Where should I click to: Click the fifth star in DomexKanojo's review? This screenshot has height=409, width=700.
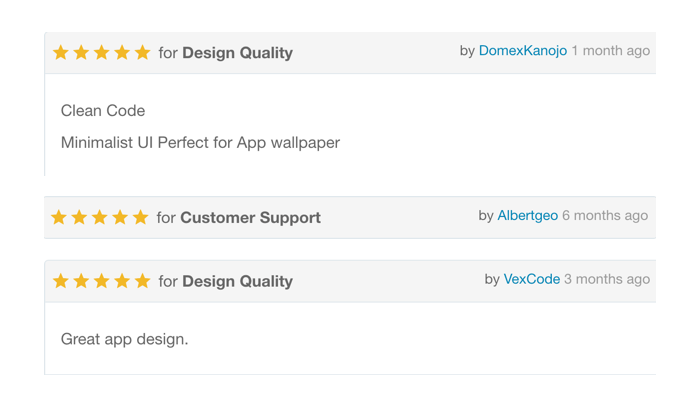point(142,52)
